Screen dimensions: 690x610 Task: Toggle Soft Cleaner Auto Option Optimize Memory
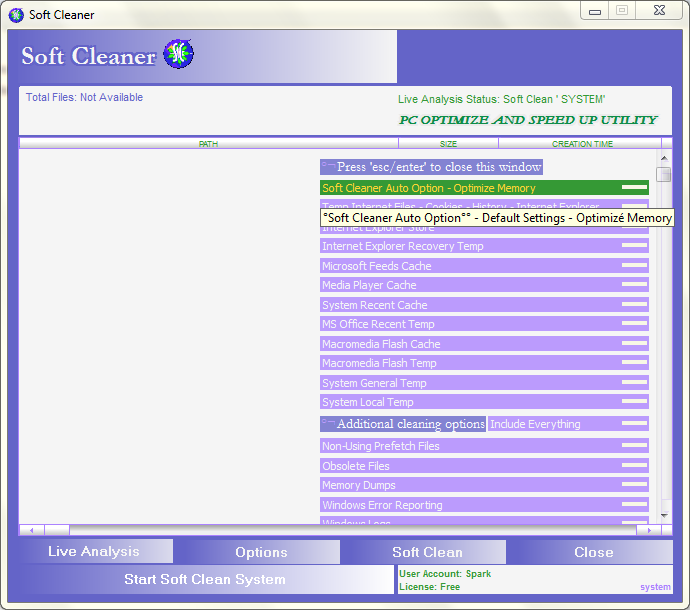tap(484, 188)
